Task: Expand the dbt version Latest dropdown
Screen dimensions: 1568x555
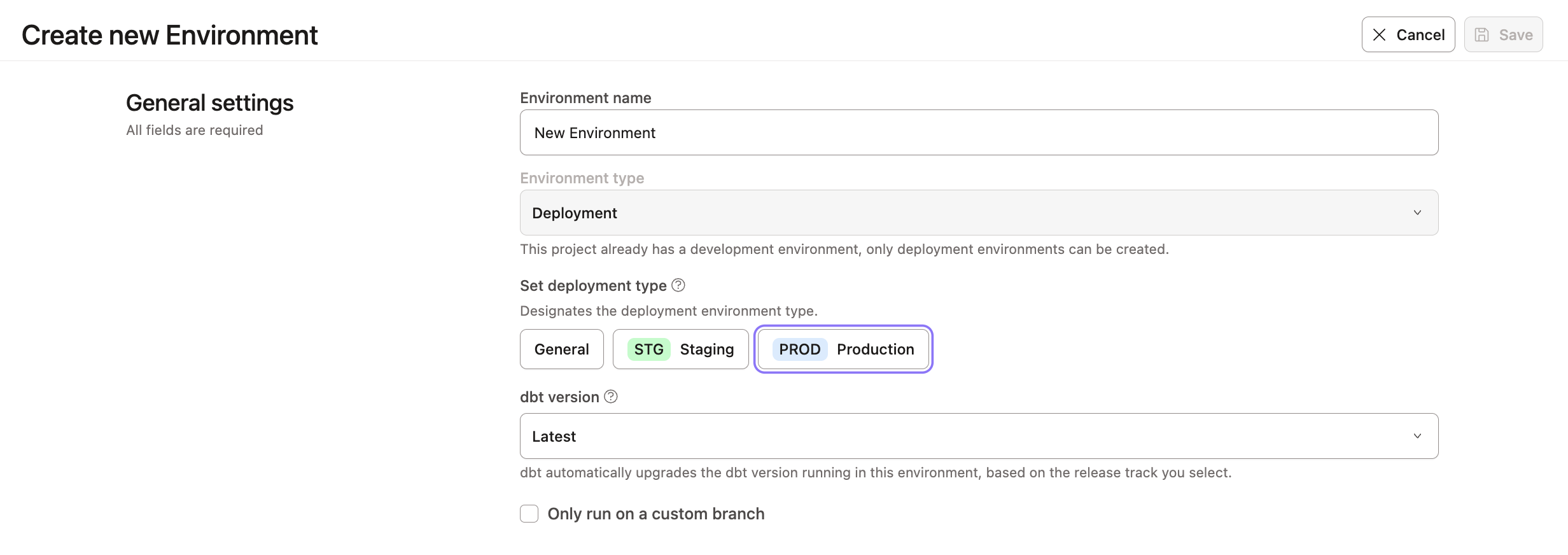Action: (x=978, y=436)
